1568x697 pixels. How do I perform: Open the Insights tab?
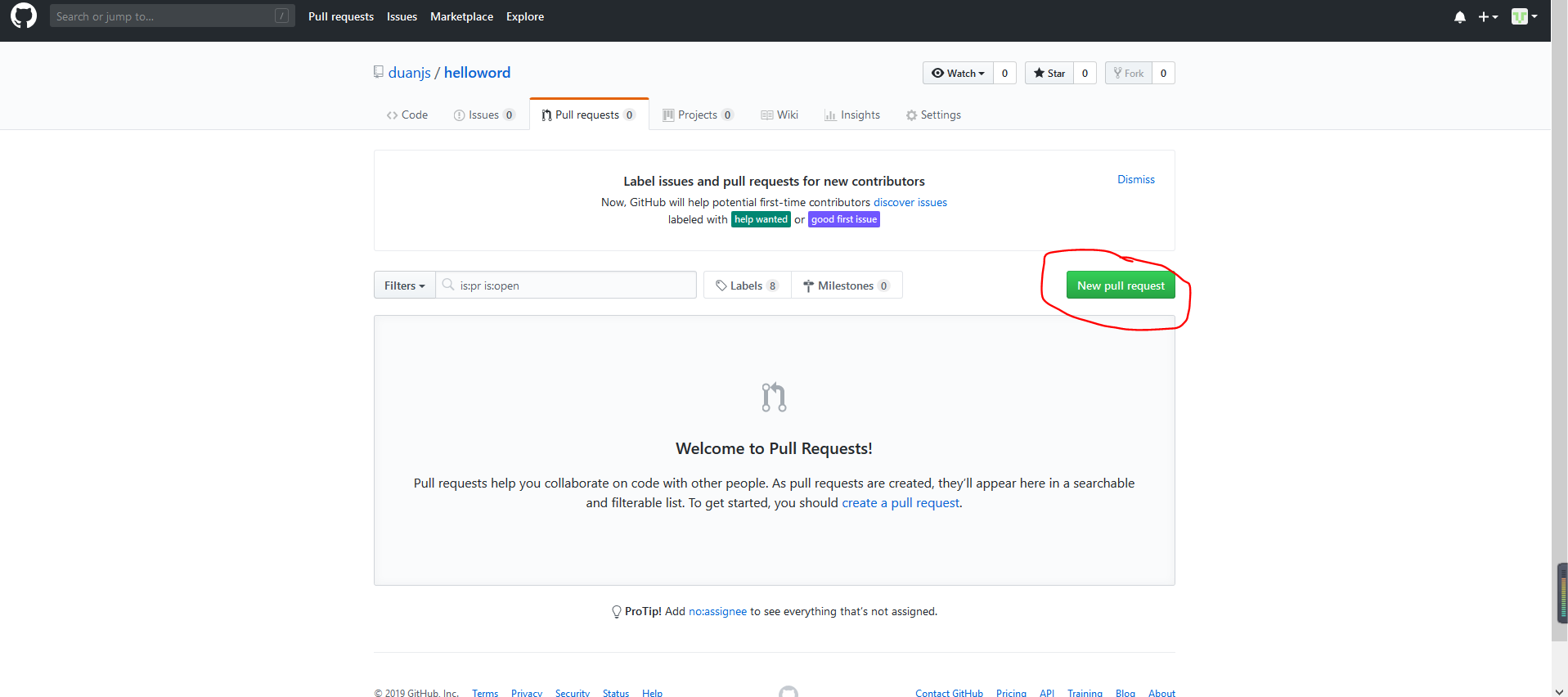pos(852,115)
